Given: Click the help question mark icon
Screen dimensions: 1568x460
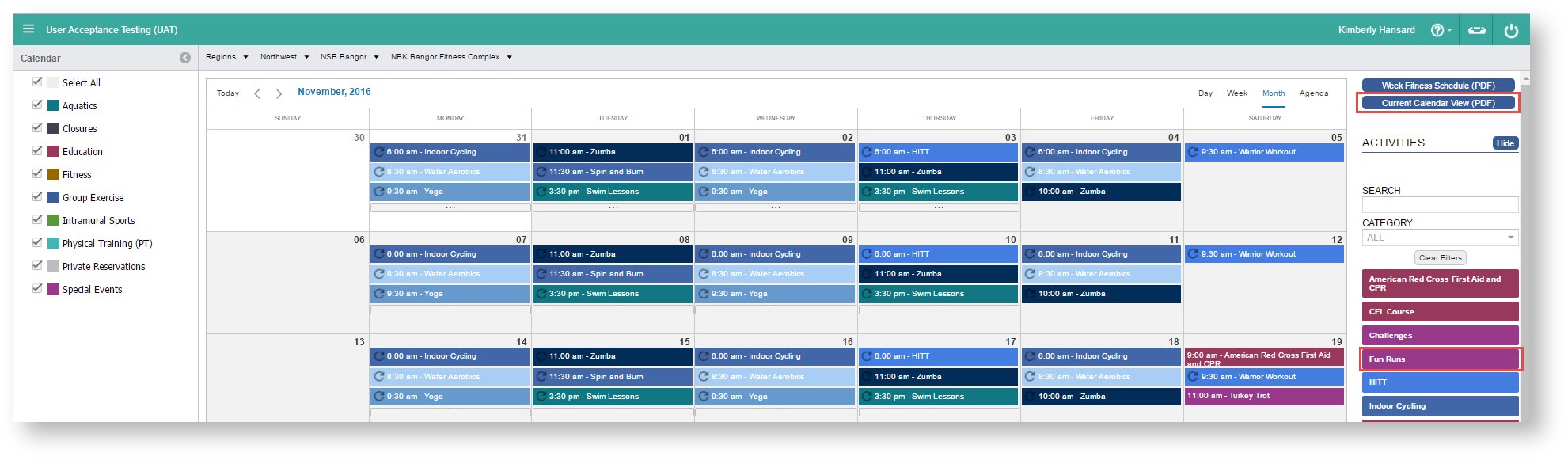Looking at the screenshot, I should (x=1437, y=30).
